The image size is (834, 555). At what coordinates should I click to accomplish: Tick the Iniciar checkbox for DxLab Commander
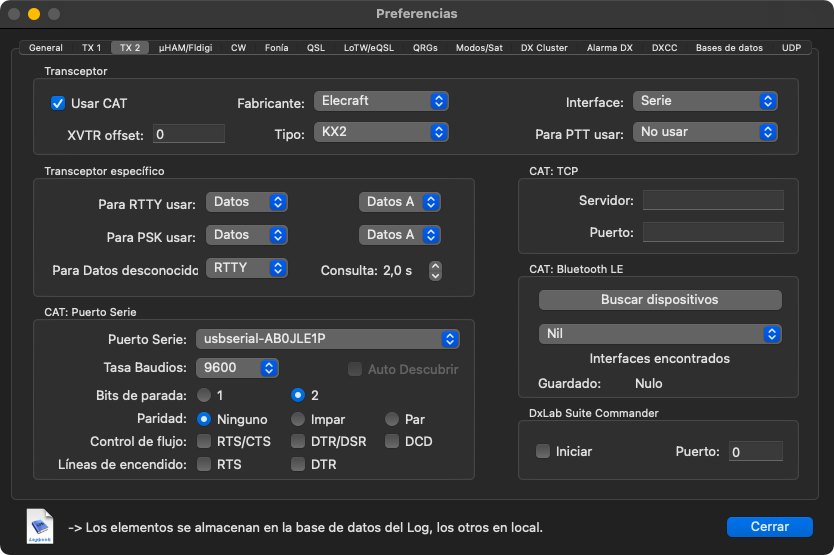[543, 452]
